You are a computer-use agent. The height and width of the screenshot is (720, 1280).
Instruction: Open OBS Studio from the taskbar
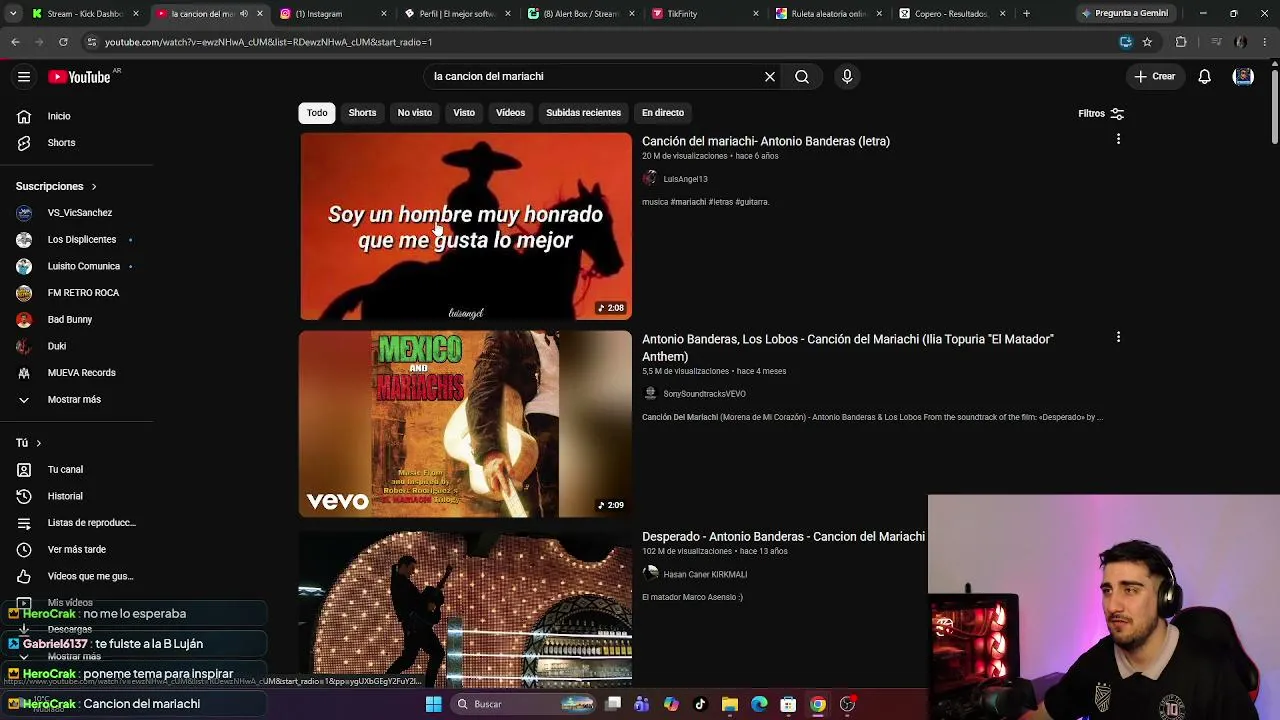pyautogui.click(x=847, y=704)
